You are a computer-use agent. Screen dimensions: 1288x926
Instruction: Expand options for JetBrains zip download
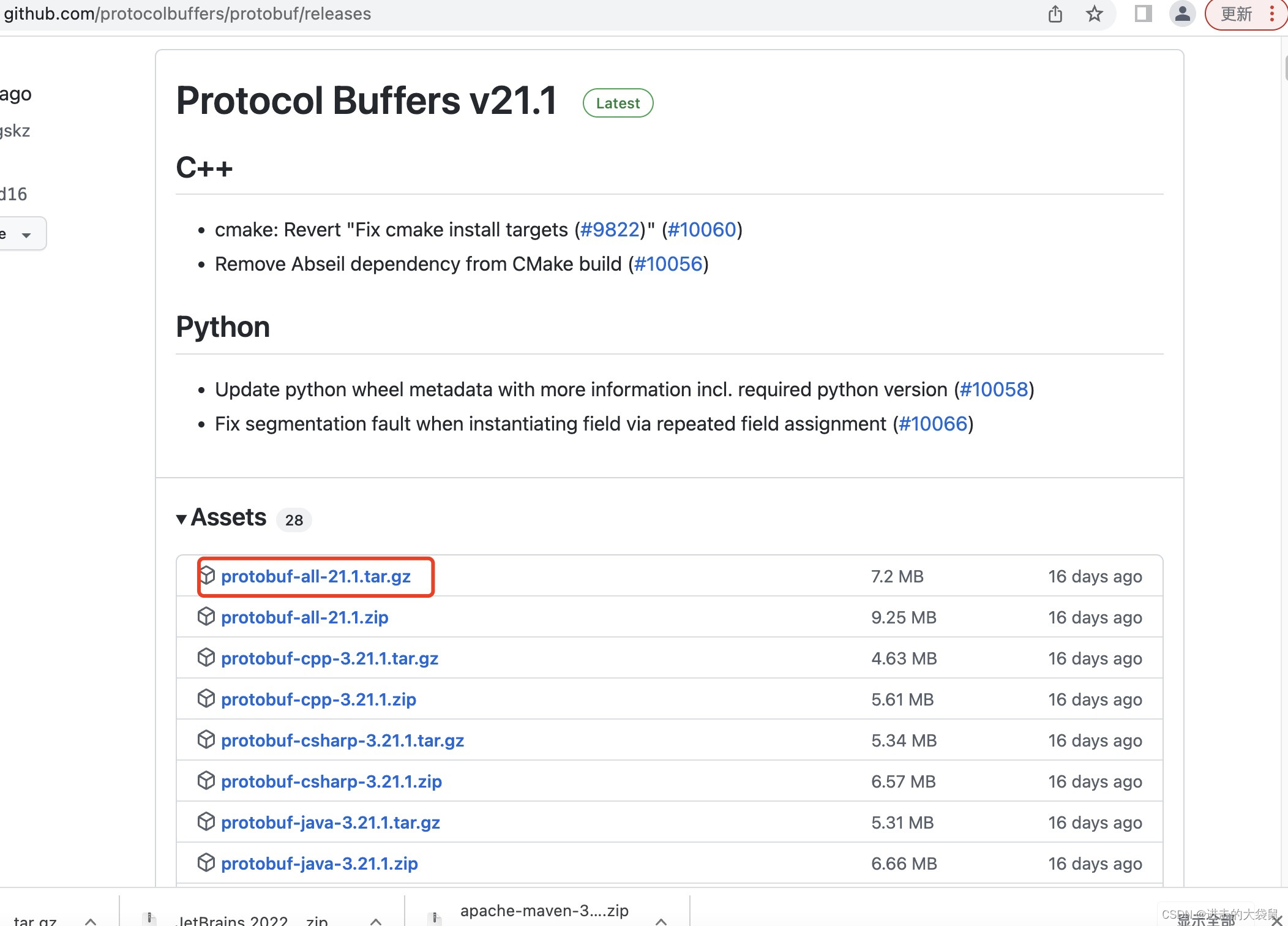coord(376,920)
